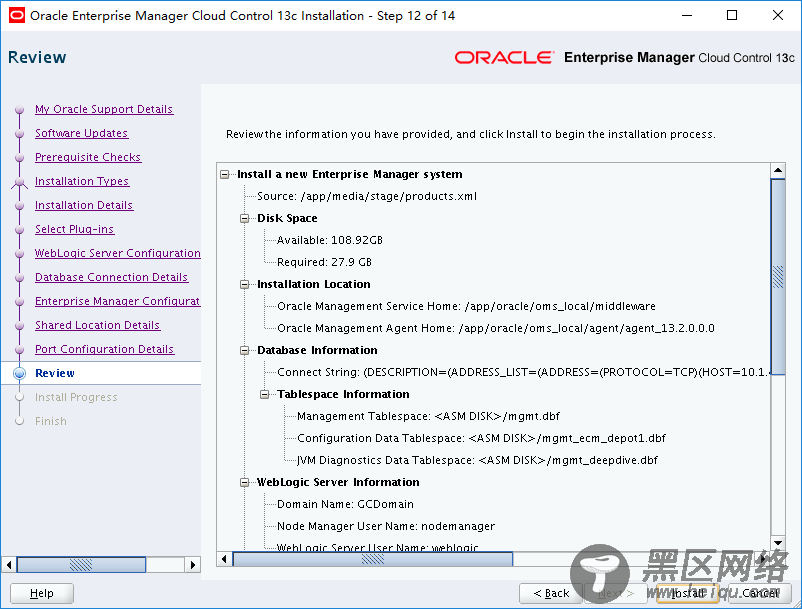Image resolution: width=802 pixels, height=609 pixels.
Task: Jump to the Installation Types step
Action: click(82, 181)
